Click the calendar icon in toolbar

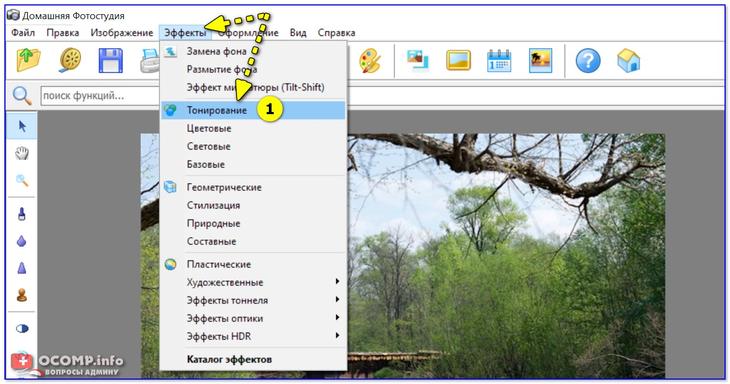pos(499,61)
